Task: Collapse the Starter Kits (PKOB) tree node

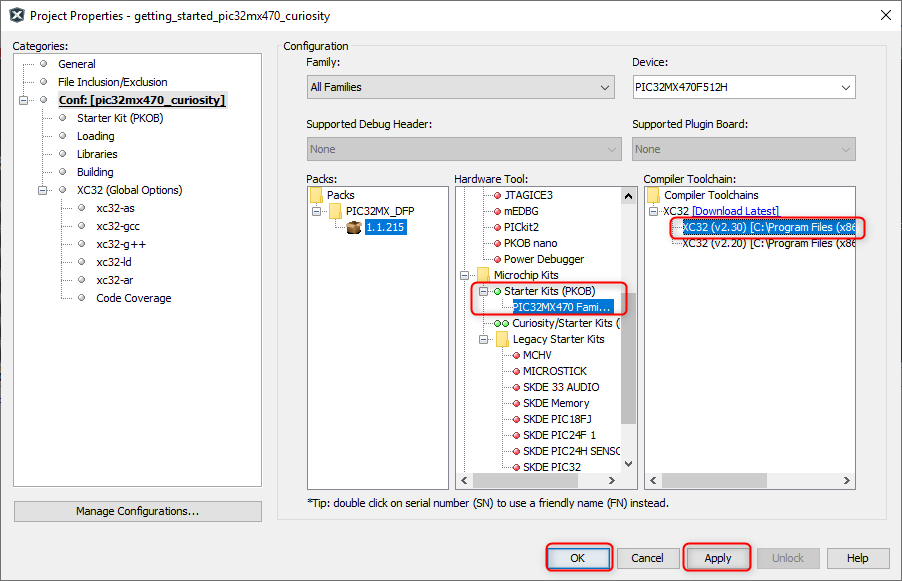Action: tap(483, 291)
